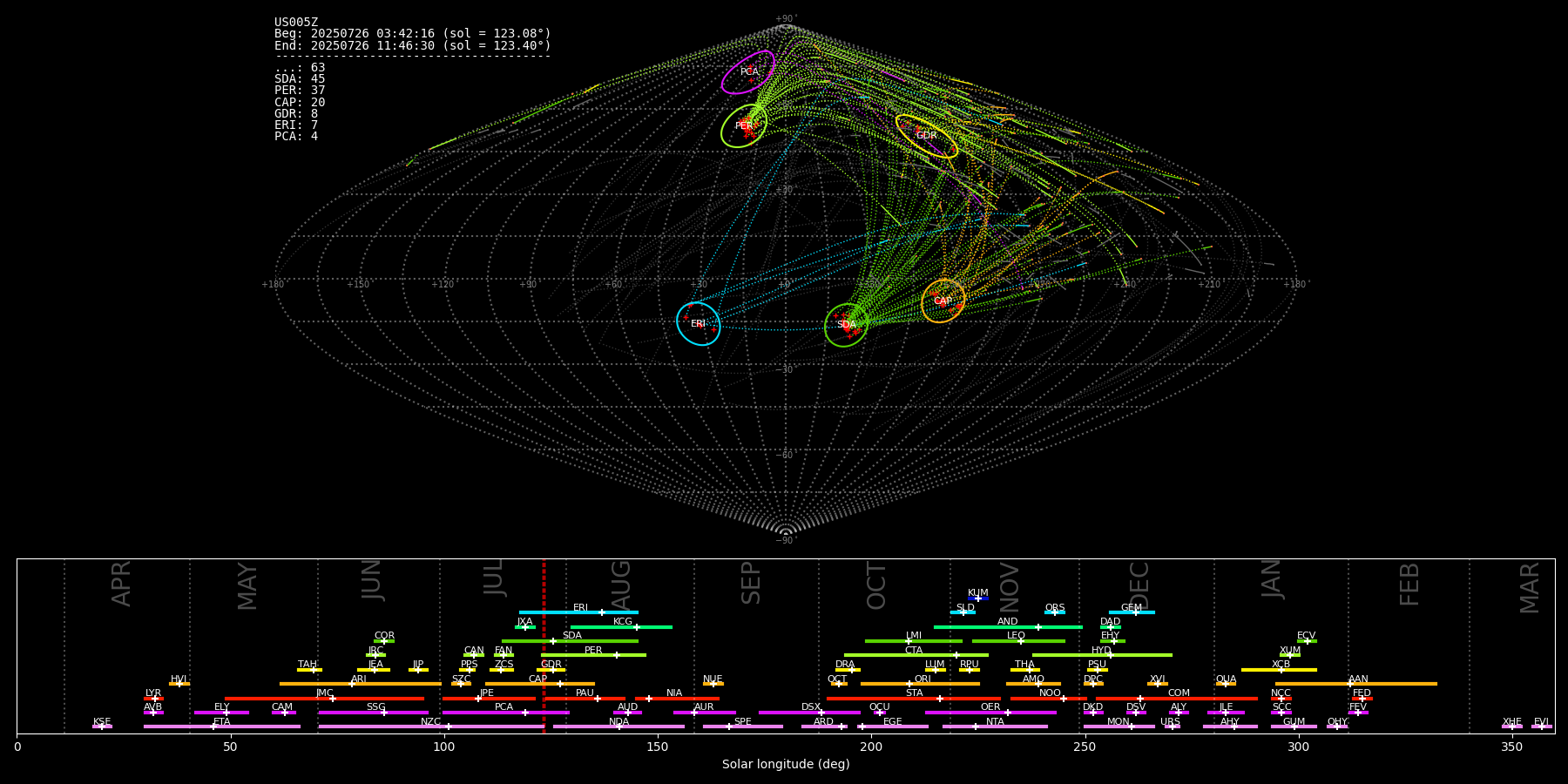
Task: Click the LYR shower label in timeline
Action: coord(153,693)
